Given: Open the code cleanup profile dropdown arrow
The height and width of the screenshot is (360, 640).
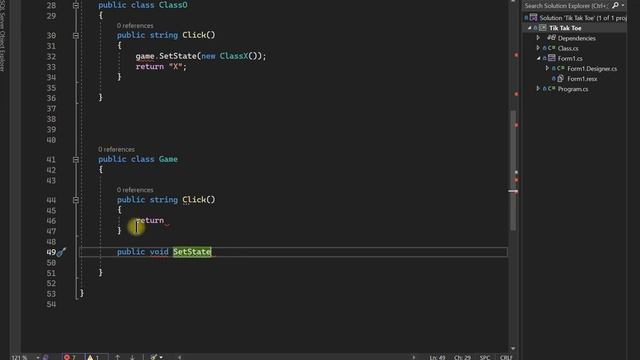Looking at the screenshot, I should click(161, 357).
